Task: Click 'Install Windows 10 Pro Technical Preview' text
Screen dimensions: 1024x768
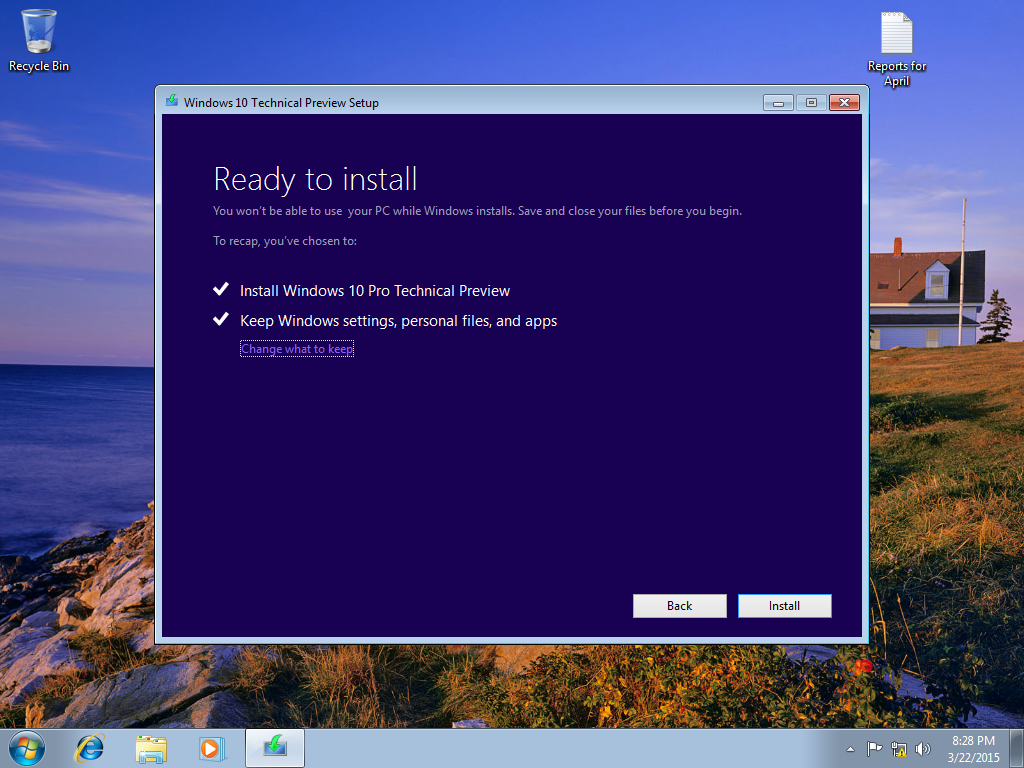Action: click(375, 291)
